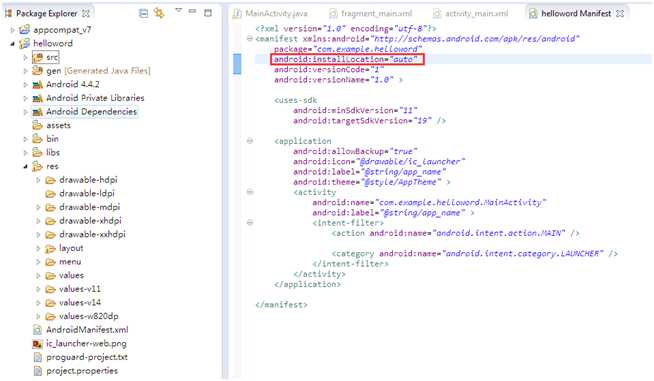Click the Android 4.4.2 library icon

click(38, 85)
